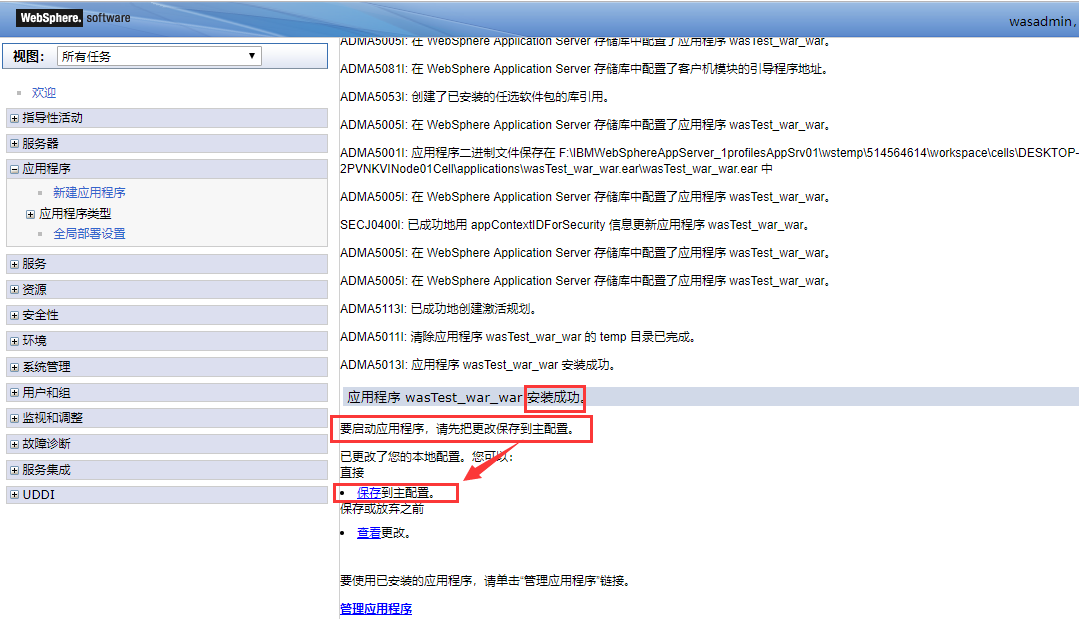The height and width of the screenshot is (619, 1079).
Task: Expand the 应用程序类型 subsection
Action: point(31,212)
